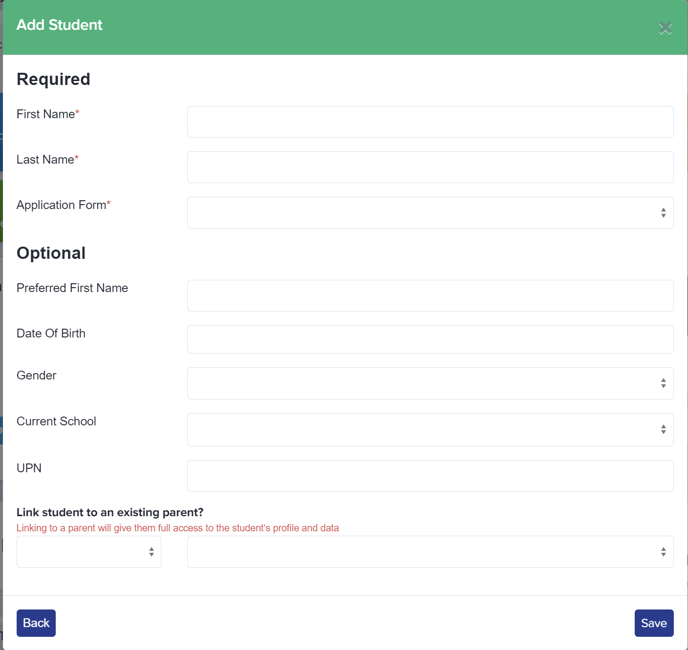
Task: Click the Add Student dialog title
Action: [x=59, y=25]
